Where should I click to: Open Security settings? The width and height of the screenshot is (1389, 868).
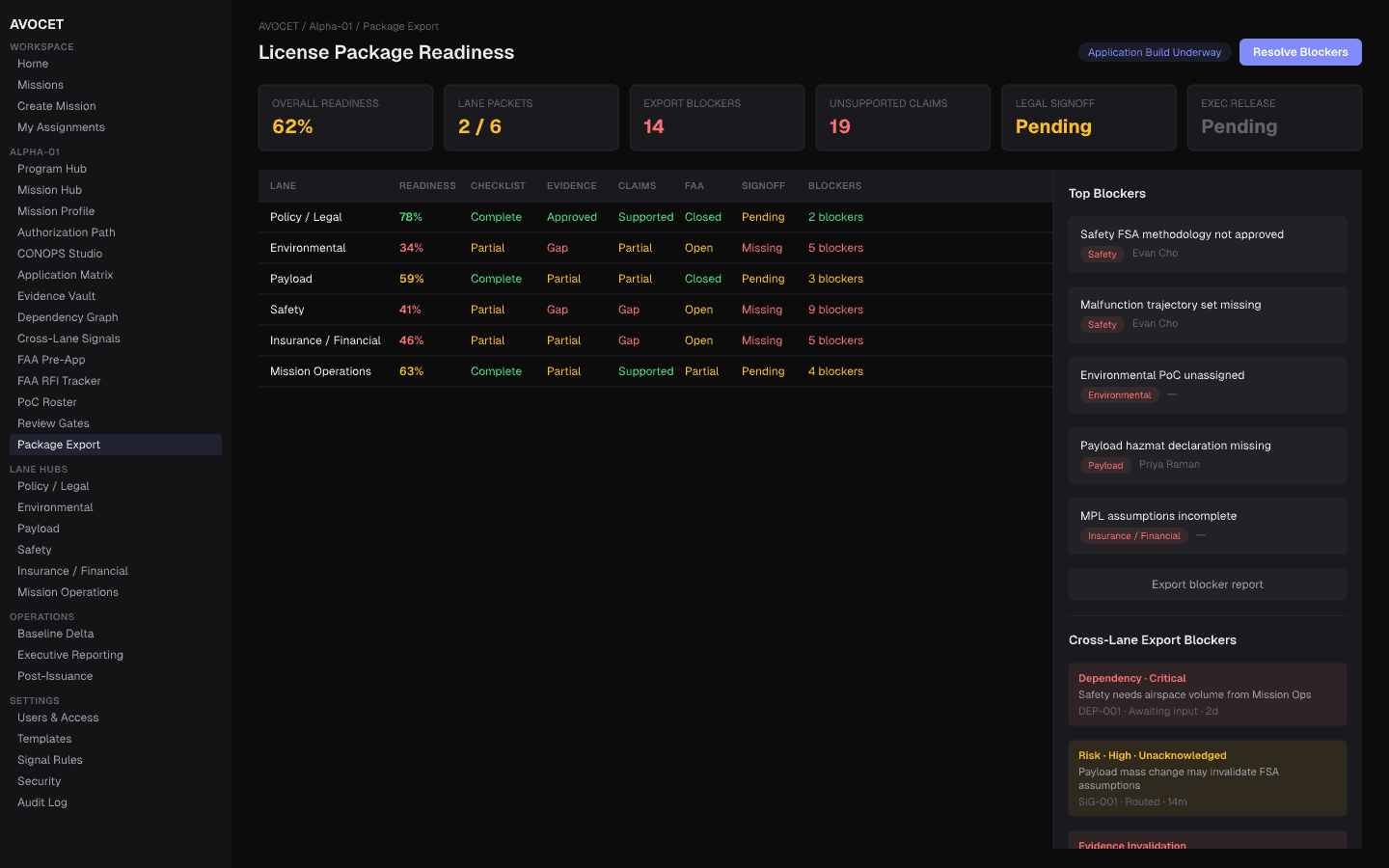116,781
